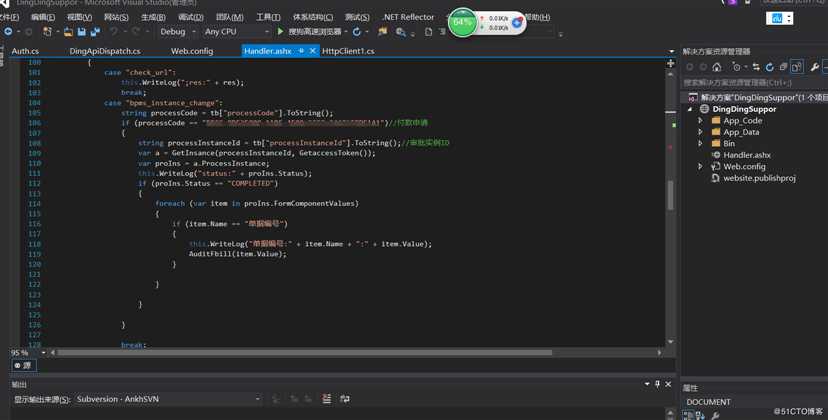
Task: Click the horizontal scrollbar of code editor
Action: (x=304, y=352)
